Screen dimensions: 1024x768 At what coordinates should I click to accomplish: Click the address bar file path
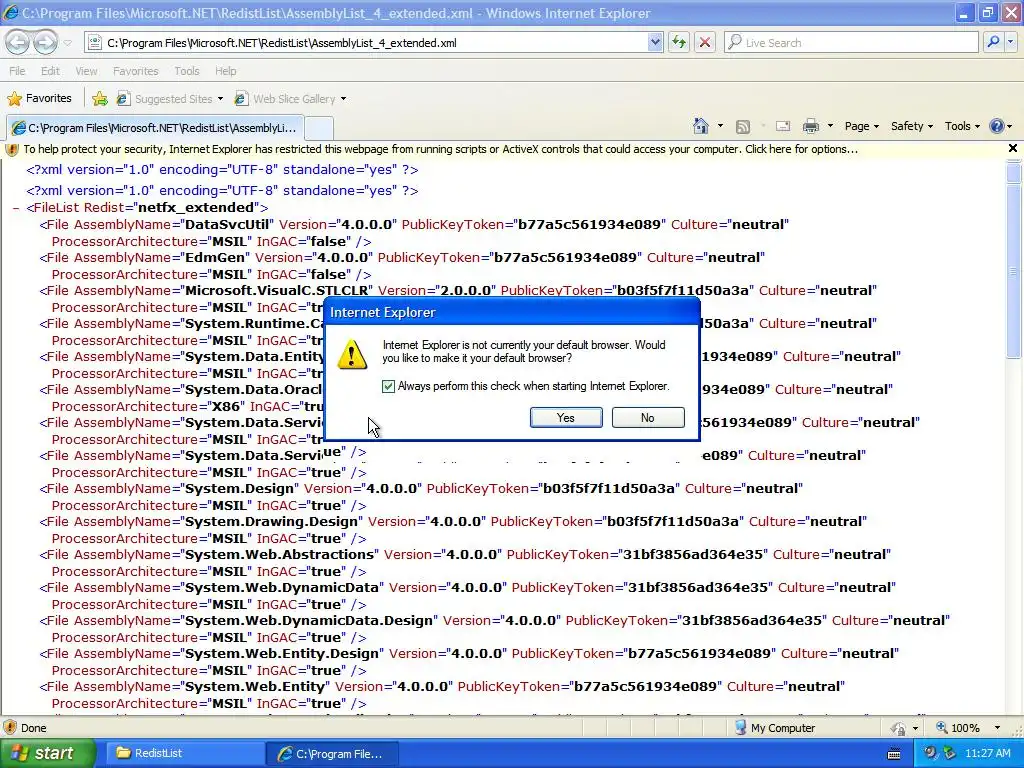(x=281, y=43)
